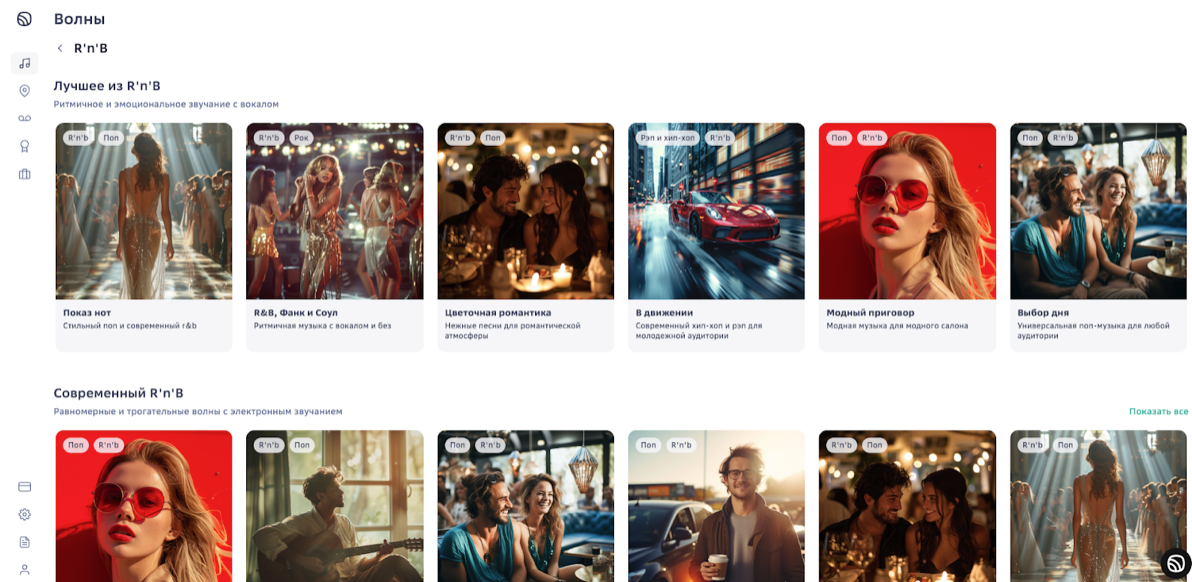
Task: Click the Поп tag on Показ нот
Action: [x=111, y=138]
